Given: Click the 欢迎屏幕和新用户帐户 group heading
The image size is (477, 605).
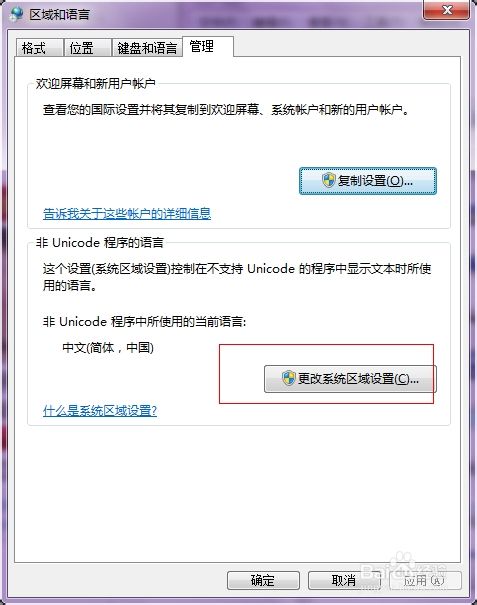Looking at the screenshot, I should coord(96,83).
